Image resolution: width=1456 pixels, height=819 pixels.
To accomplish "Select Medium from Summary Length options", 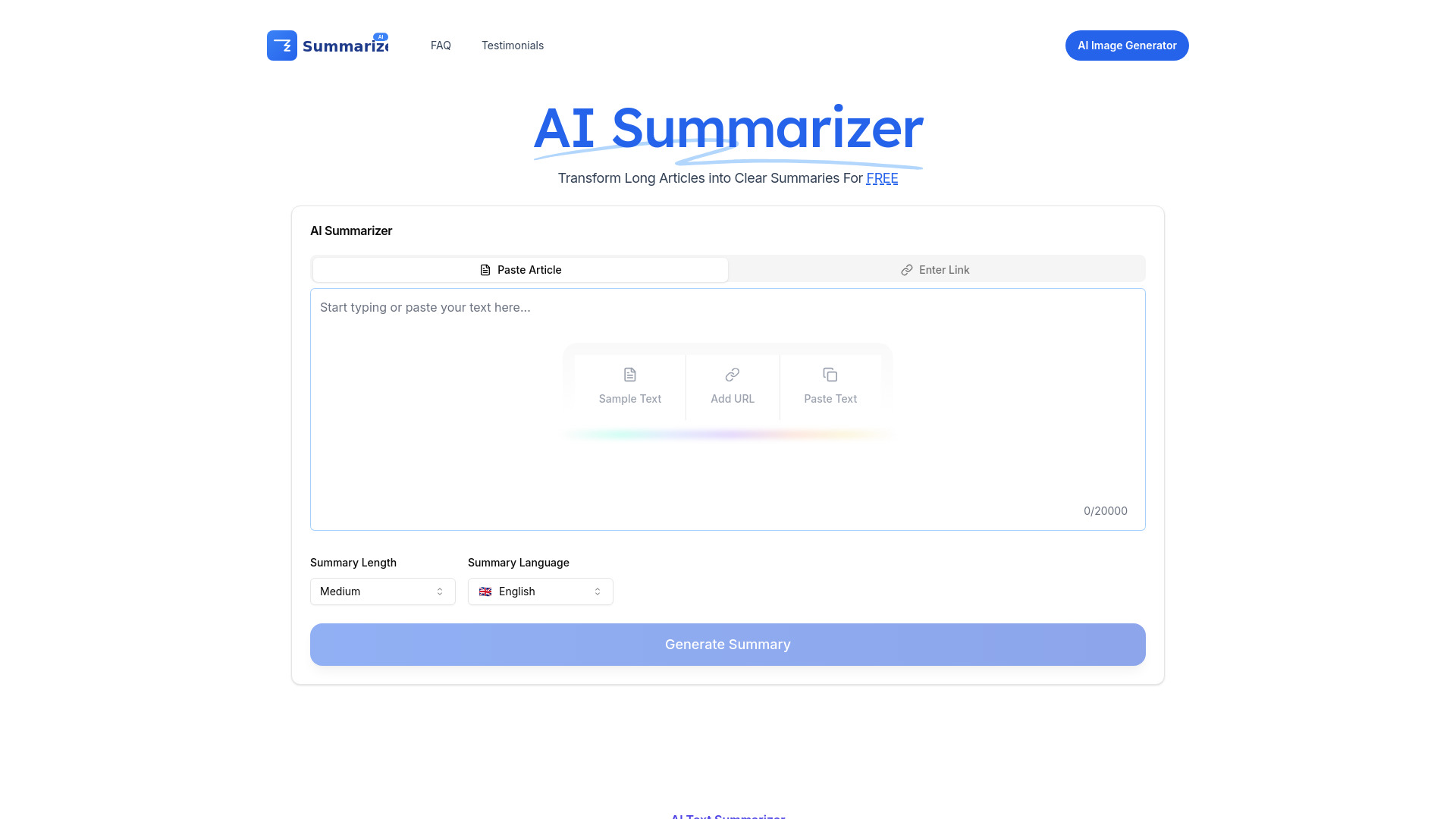I will 382,591.
